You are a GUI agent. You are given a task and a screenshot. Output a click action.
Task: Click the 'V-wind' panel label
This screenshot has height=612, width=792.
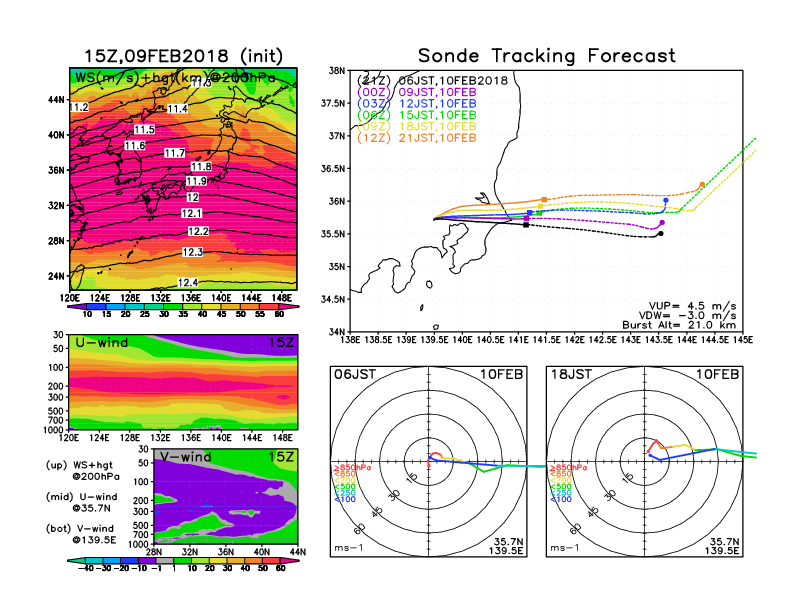click(x=185, y=457)
